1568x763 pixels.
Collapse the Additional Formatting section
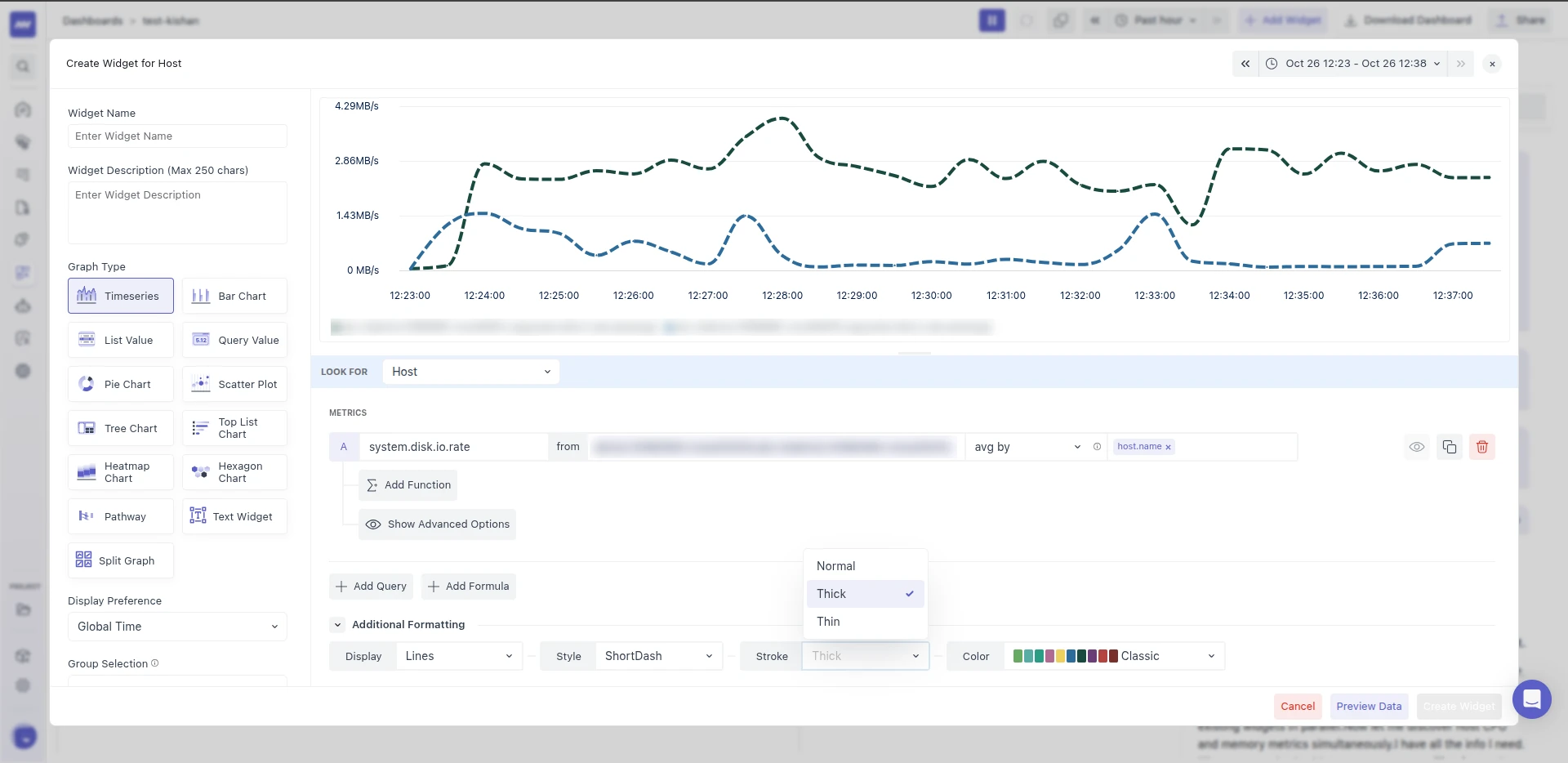(x=337, y=625)
